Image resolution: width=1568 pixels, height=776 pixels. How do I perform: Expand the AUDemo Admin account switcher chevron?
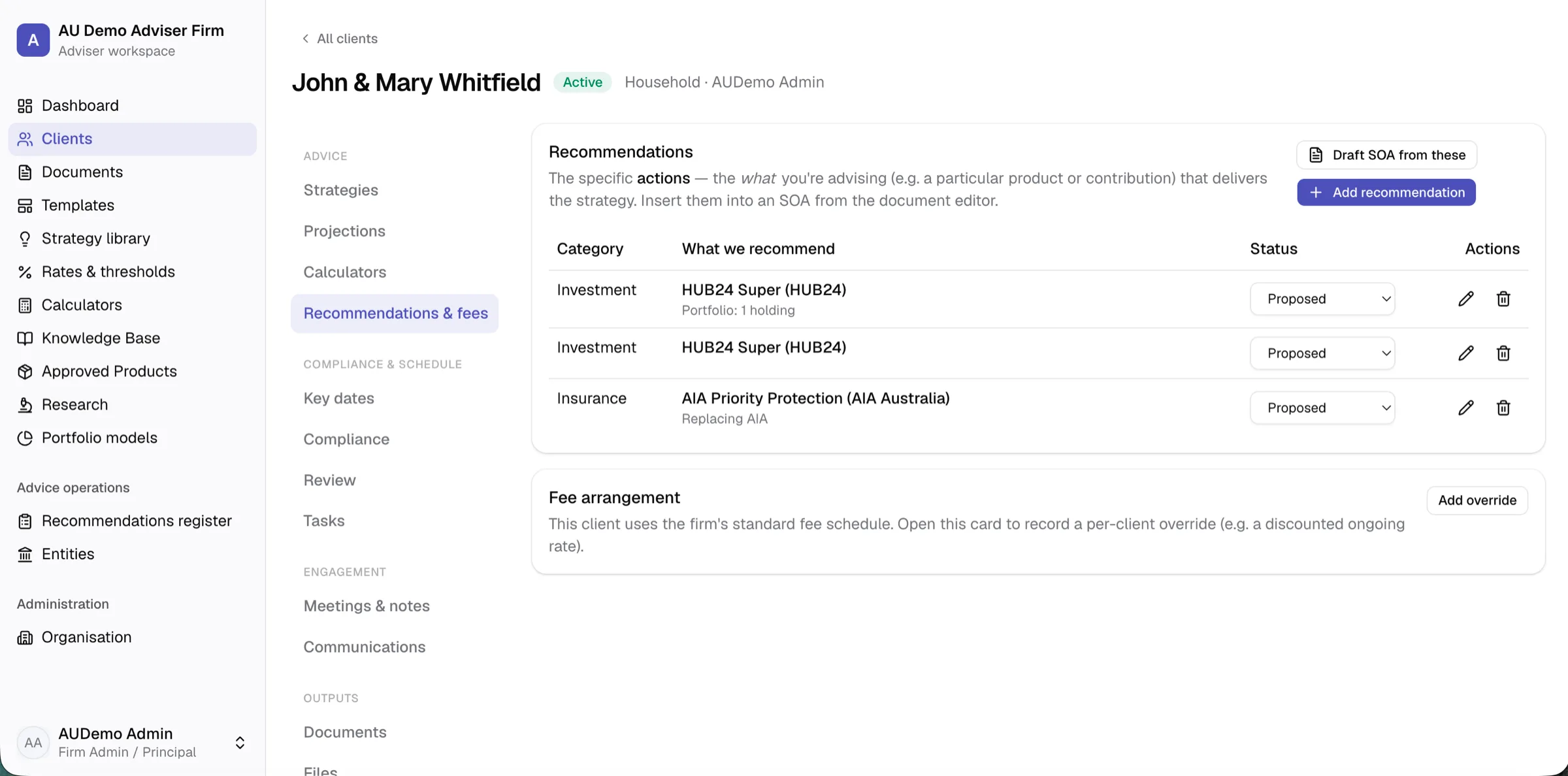(240, 743)
